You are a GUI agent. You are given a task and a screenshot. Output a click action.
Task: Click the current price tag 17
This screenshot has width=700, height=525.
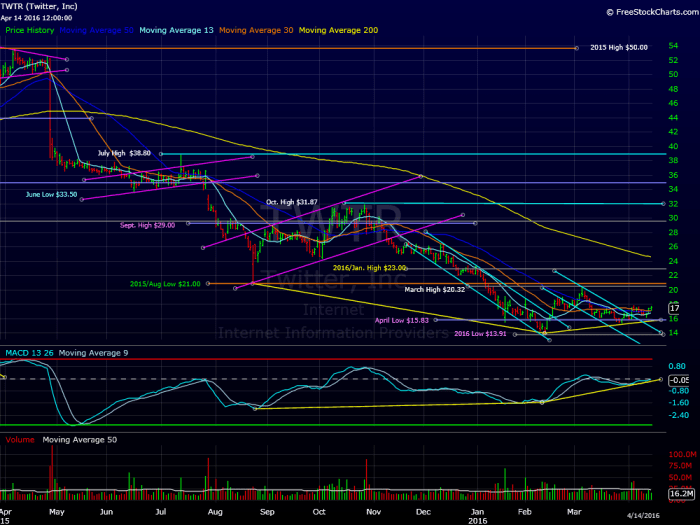click(x=674, y=308)
